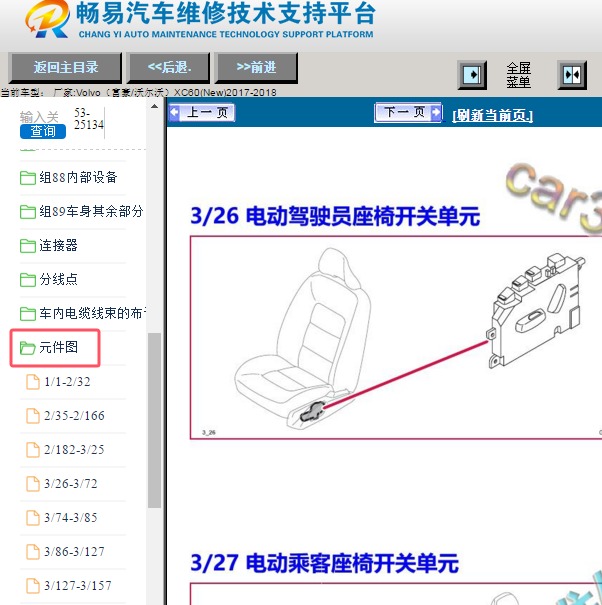Click heading 3/27 电动乘客座椅开关单元
The height and width of the screenshot is (605, 602).
click(x=325, y=563)
